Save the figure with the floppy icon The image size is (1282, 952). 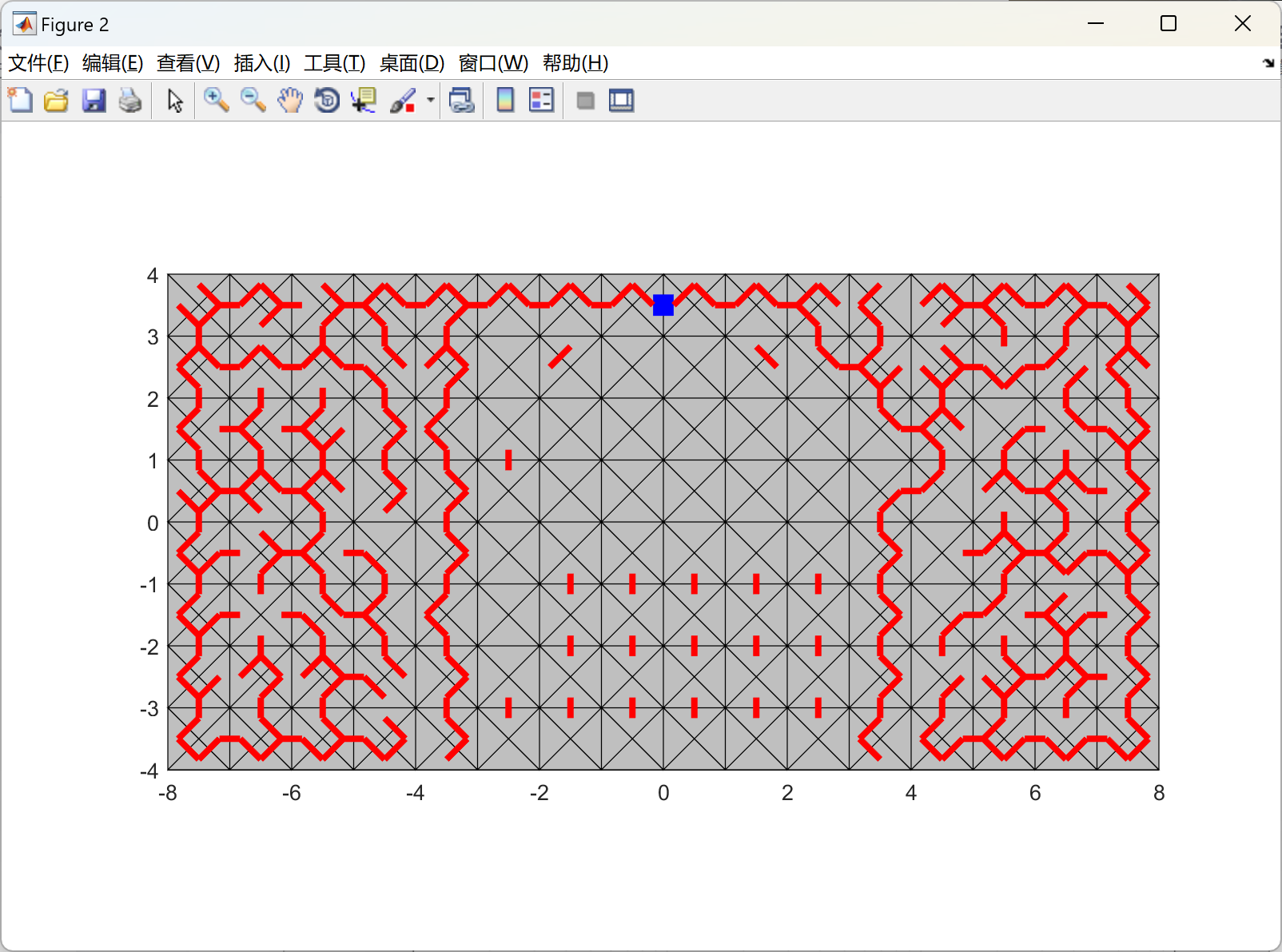[94, 101]
